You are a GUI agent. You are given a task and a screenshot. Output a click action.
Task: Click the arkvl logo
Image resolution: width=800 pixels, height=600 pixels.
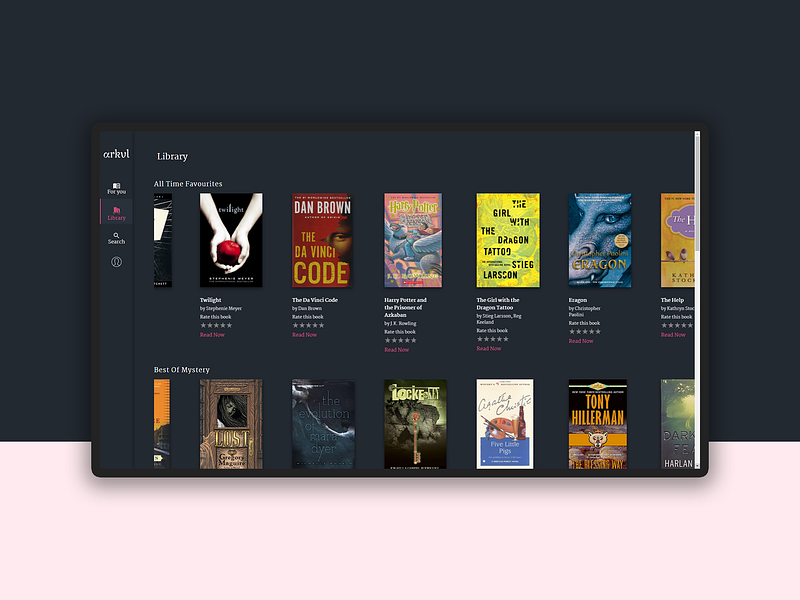click(x=116, y=154)
